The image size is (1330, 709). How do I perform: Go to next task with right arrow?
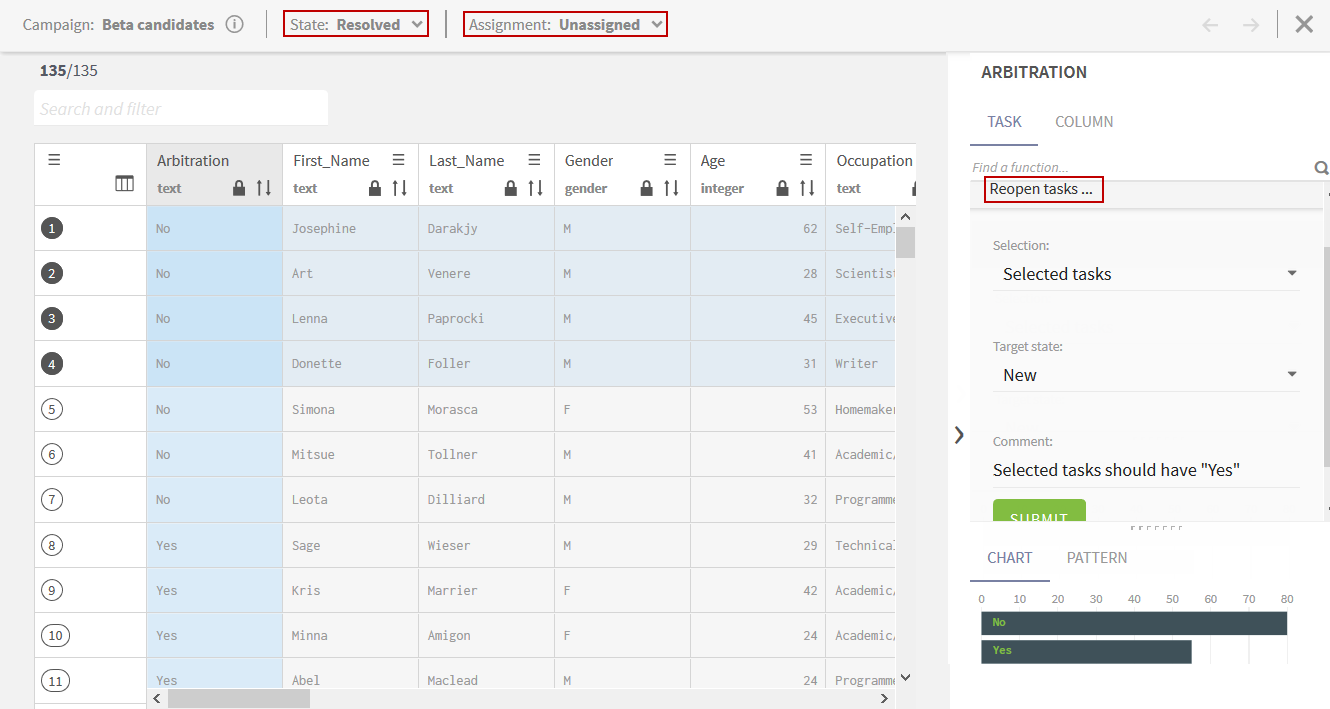pos(1250,25)
